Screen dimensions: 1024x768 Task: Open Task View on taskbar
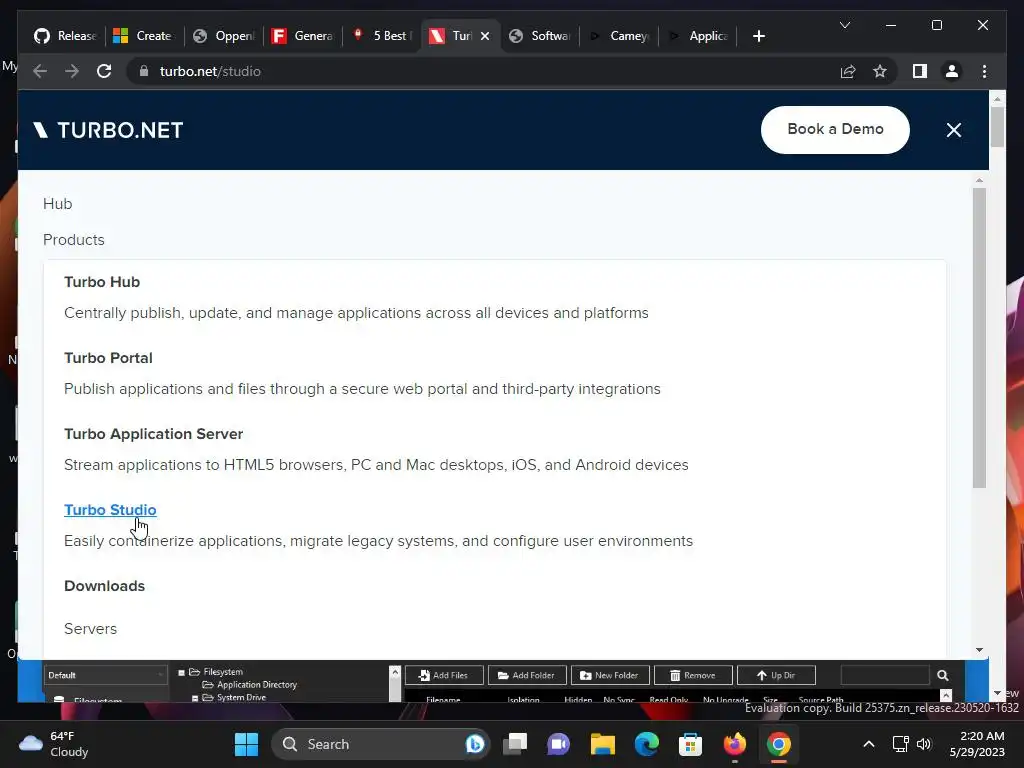[x=515, y=744]
